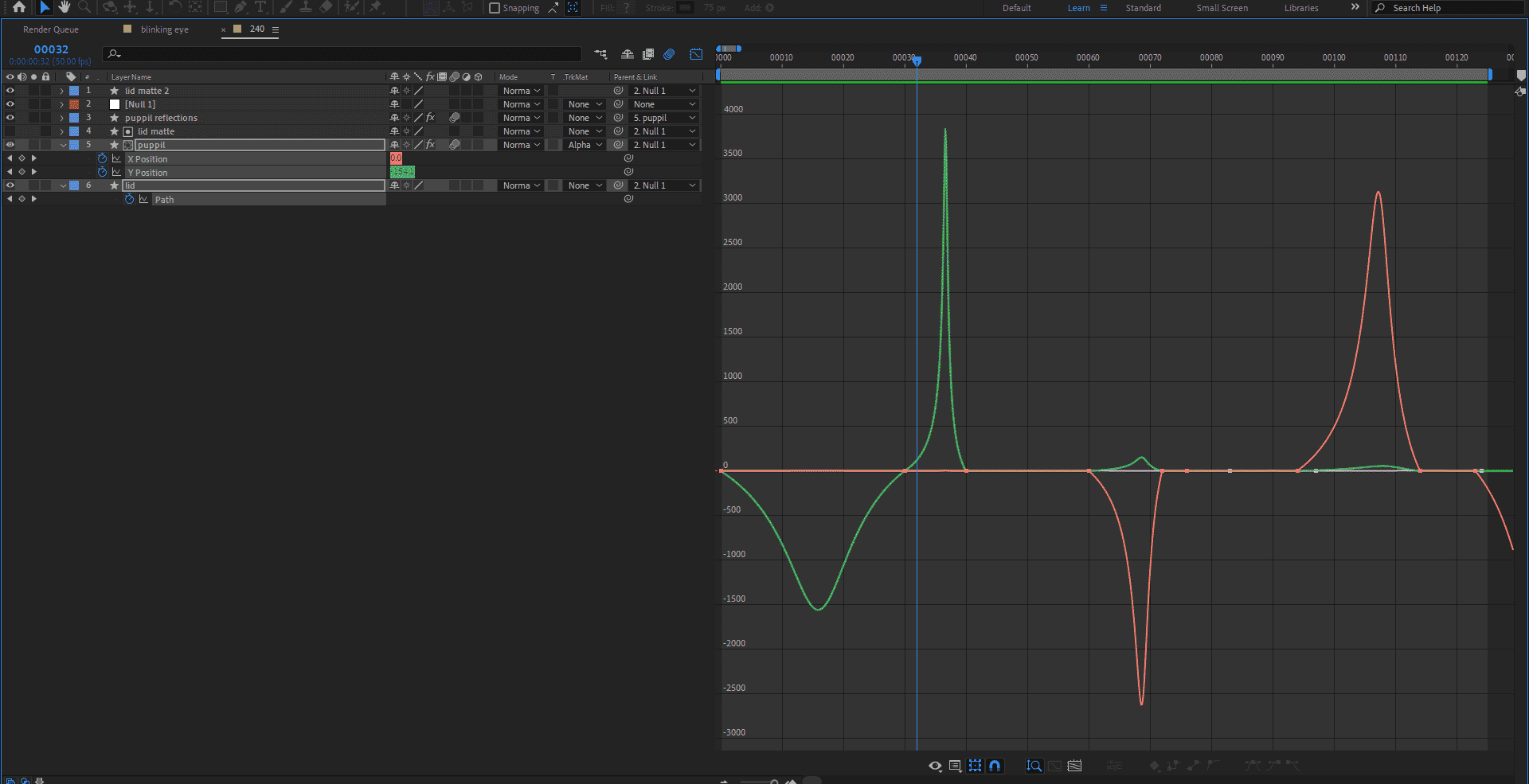Hide the lid matte 2 layer
This screenshot has width=1529, height=784.
point(10,91)
